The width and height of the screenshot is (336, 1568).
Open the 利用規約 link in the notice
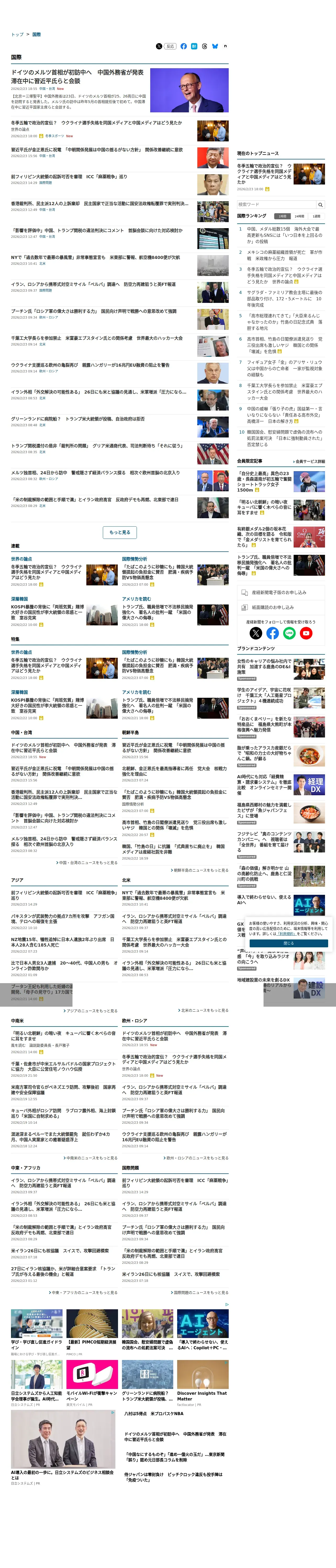pos(287,933)
